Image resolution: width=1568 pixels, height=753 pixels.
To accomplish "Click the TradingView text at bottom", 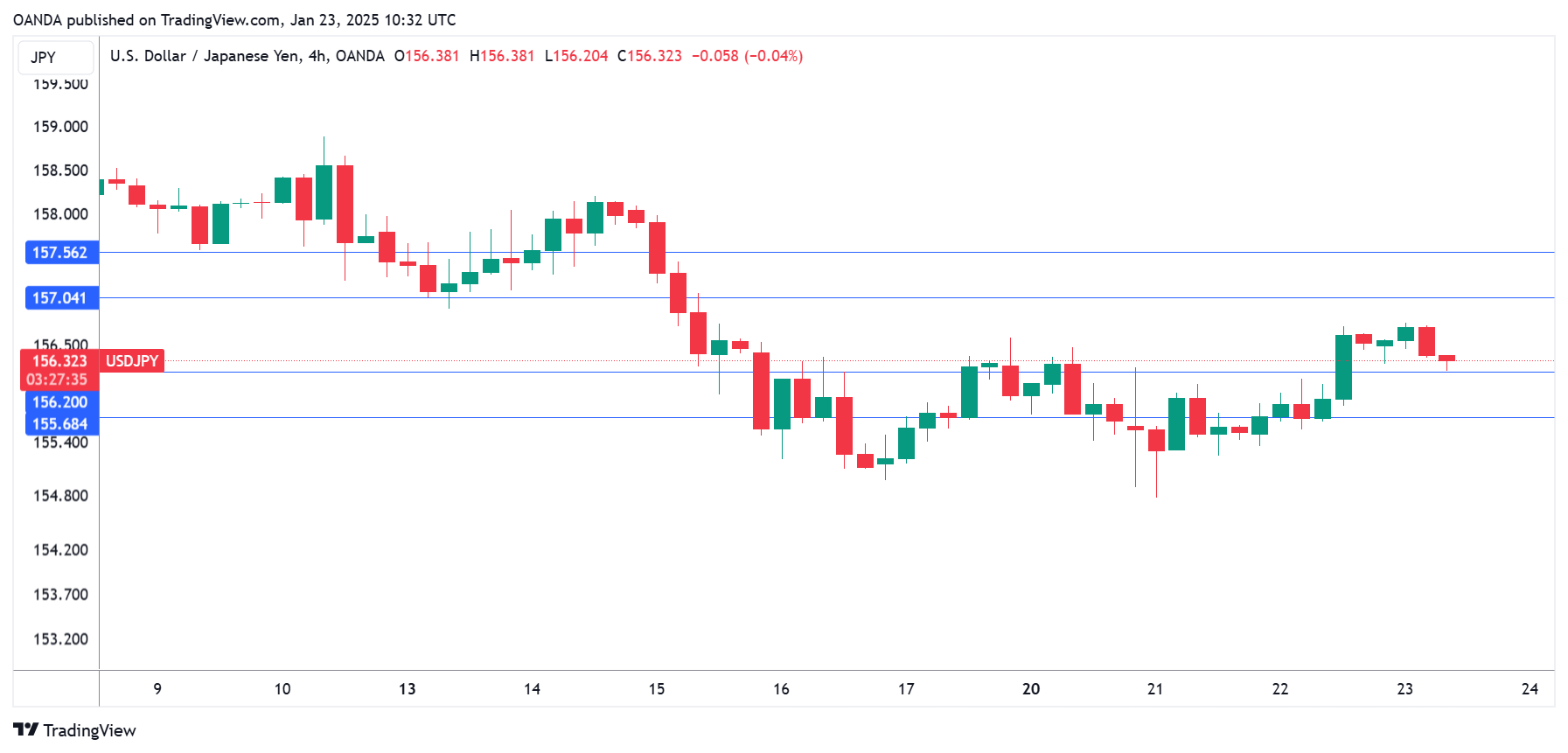I will pyautogui.click(x=89, y=730).
